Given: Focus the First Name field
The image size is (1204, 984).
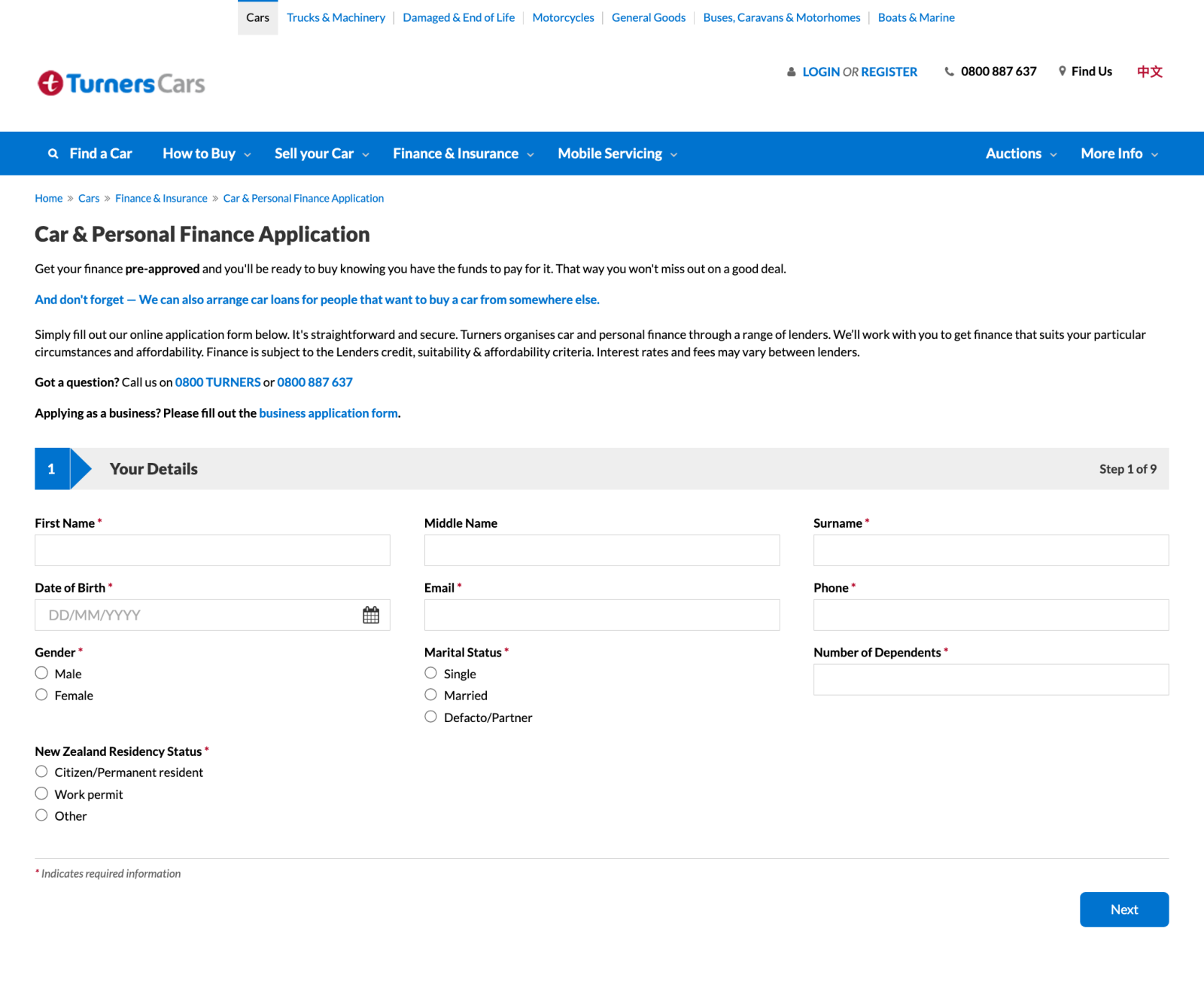Looking at the screenshot, I should tap(212, 550).
